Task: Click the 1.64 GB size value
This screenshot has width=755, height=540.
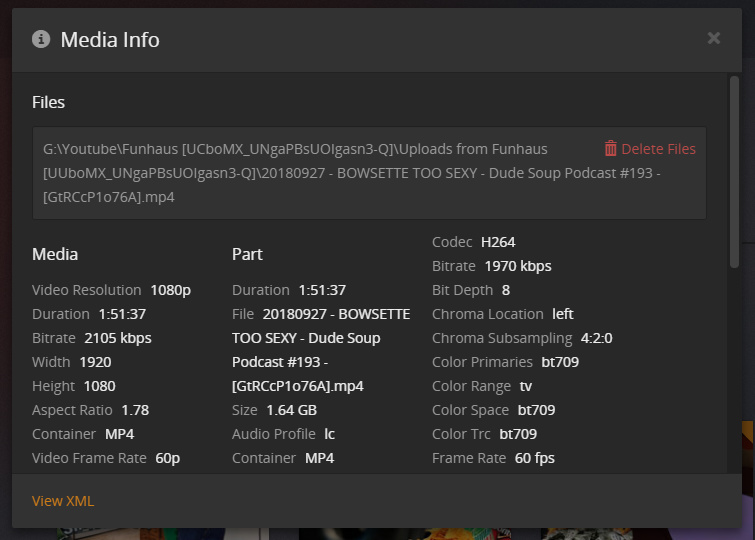Action: (x=291, y=410)
